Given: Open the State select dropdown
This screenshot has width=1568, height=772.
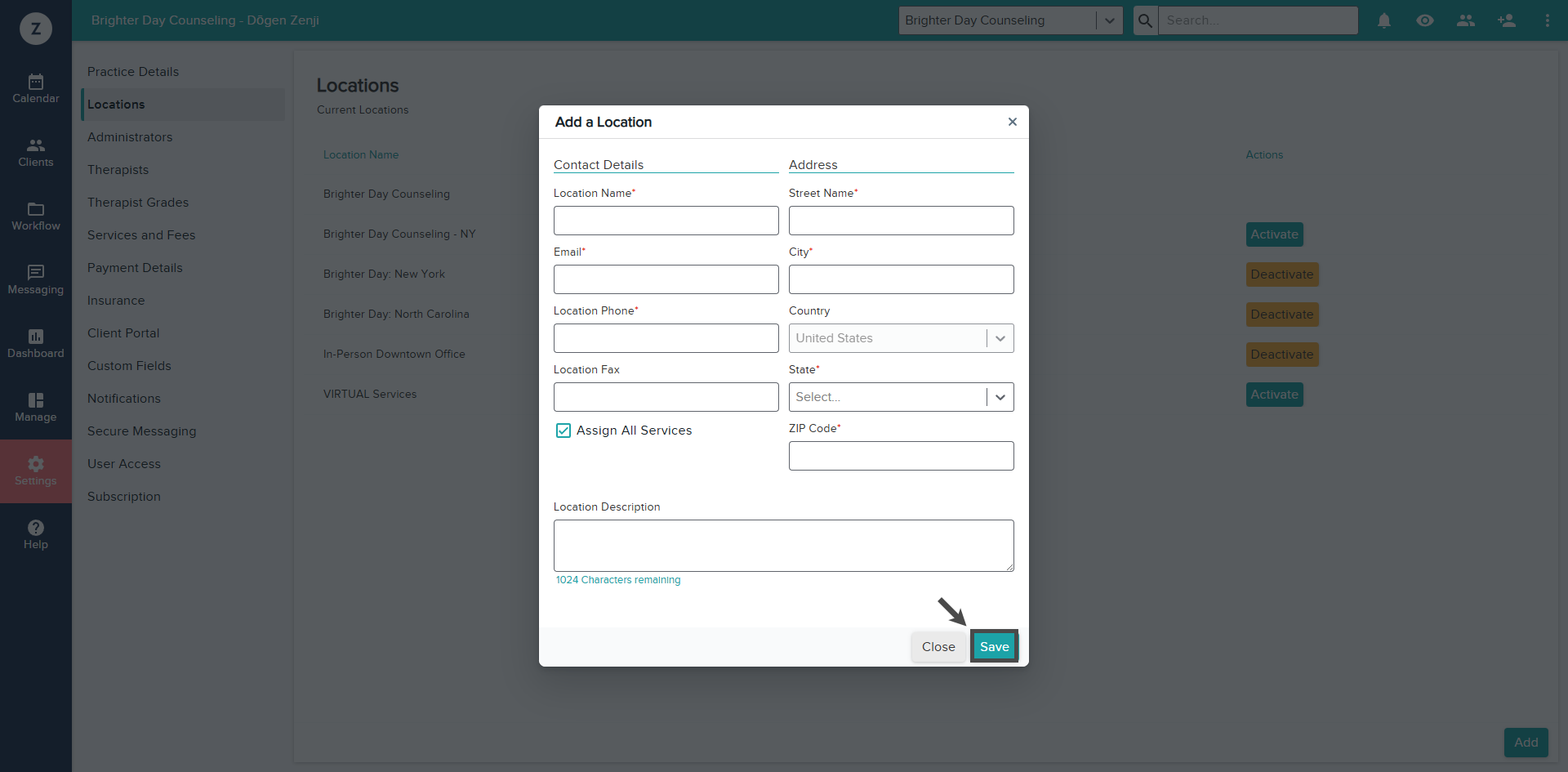Looking at the screenshot, I should click(x=902, y=397).
